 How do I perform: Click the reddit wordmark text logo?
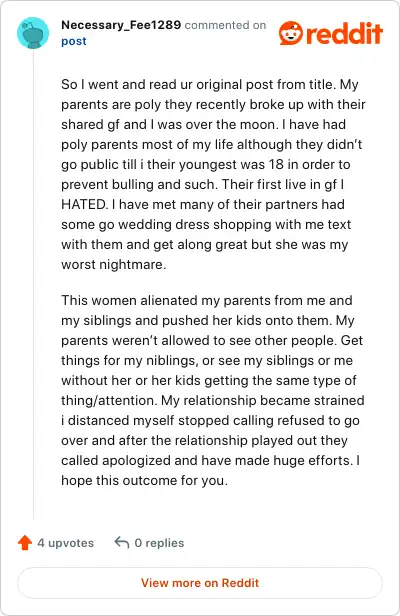click(344, 33)
